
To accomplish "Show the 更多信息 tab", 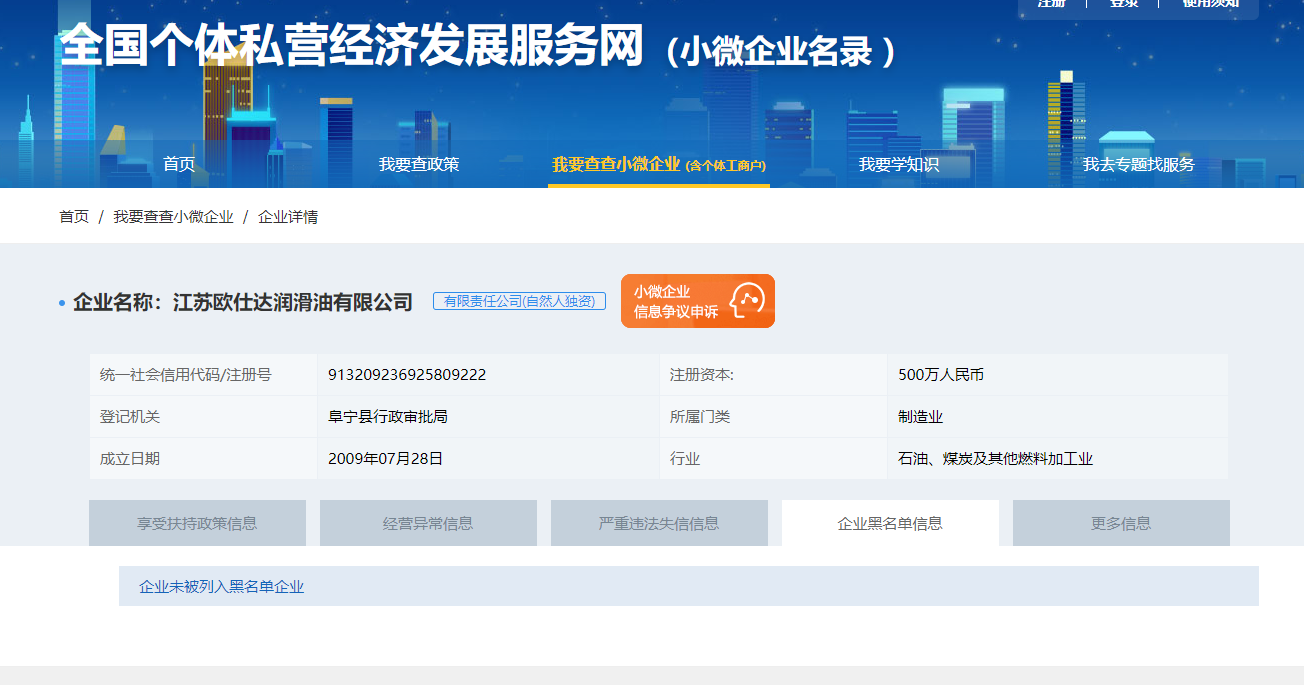I will tap(1121, 523).
